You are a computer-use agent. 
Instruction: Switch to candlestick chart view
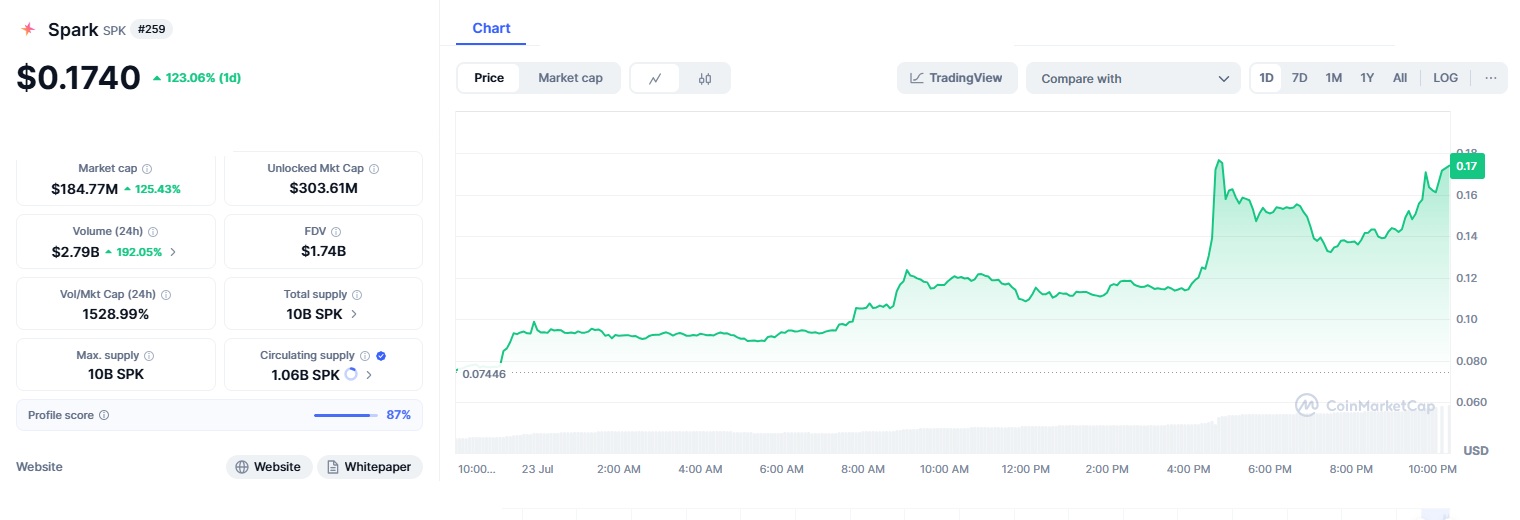click(705, 78)
